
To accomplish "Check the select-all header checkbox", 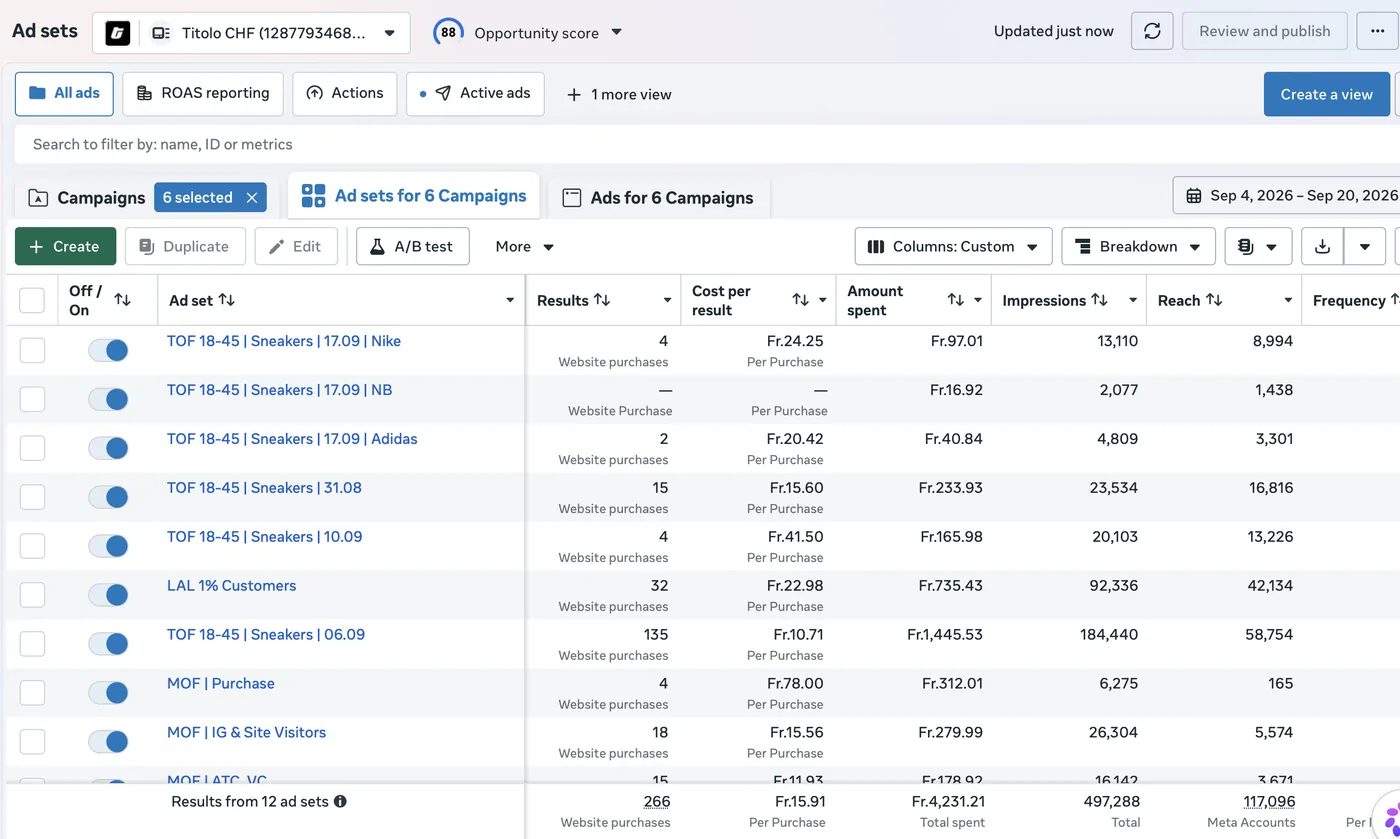I will pos(32,300).
